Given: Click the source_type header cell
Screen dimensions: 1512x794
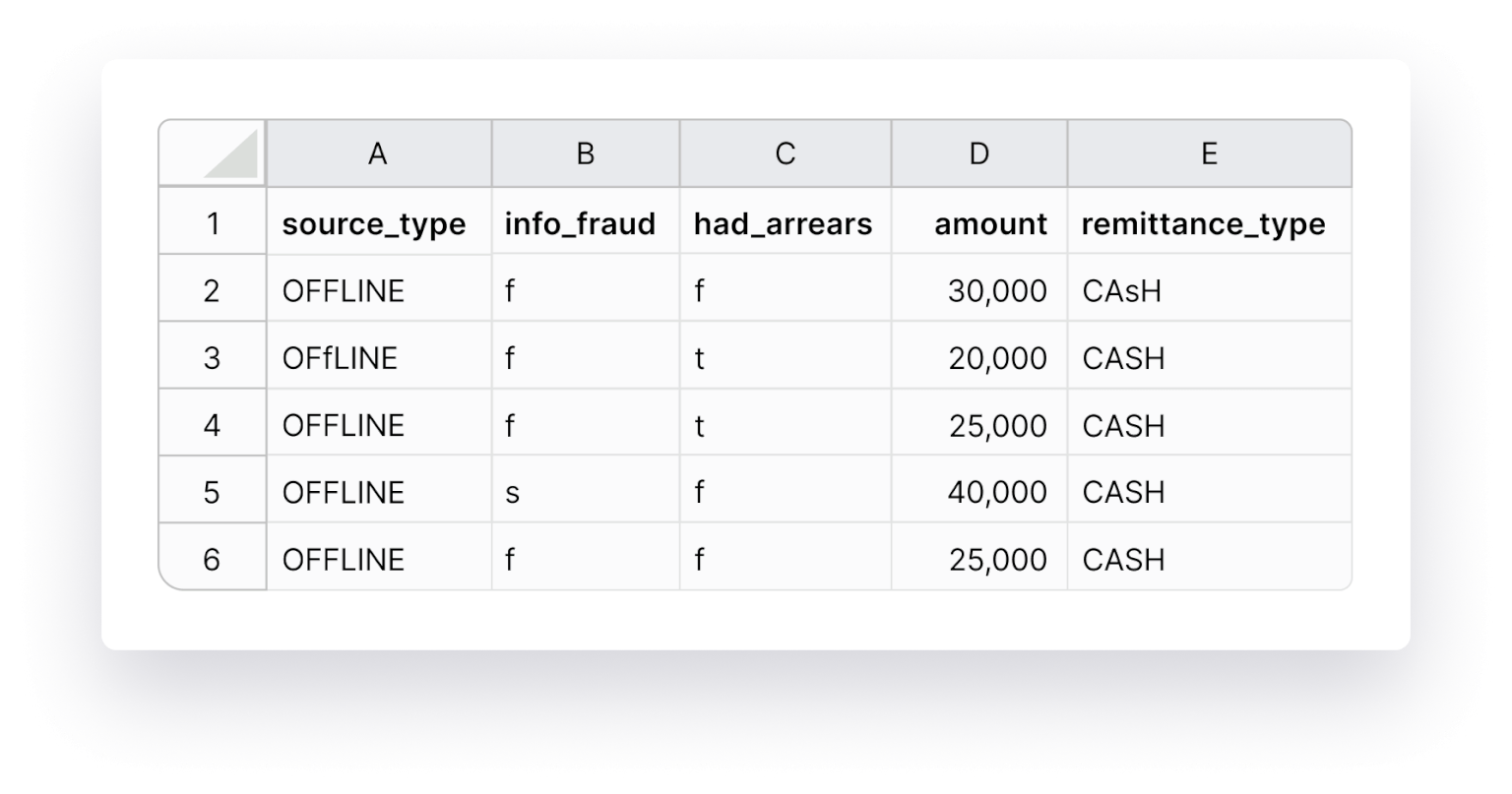Looking at the screenshot, I should coord(378,223).
